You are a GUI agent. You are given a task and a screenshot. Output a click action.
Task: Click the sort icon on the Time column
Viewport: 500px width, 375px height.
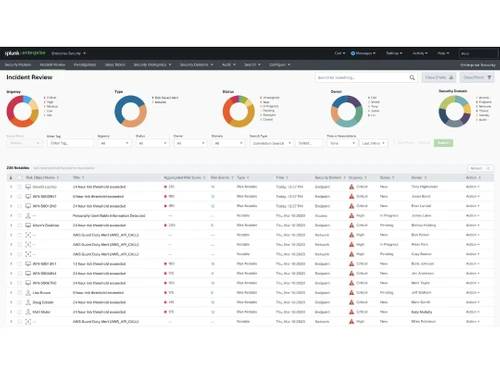pyautogui.click(x=287, y=178)
